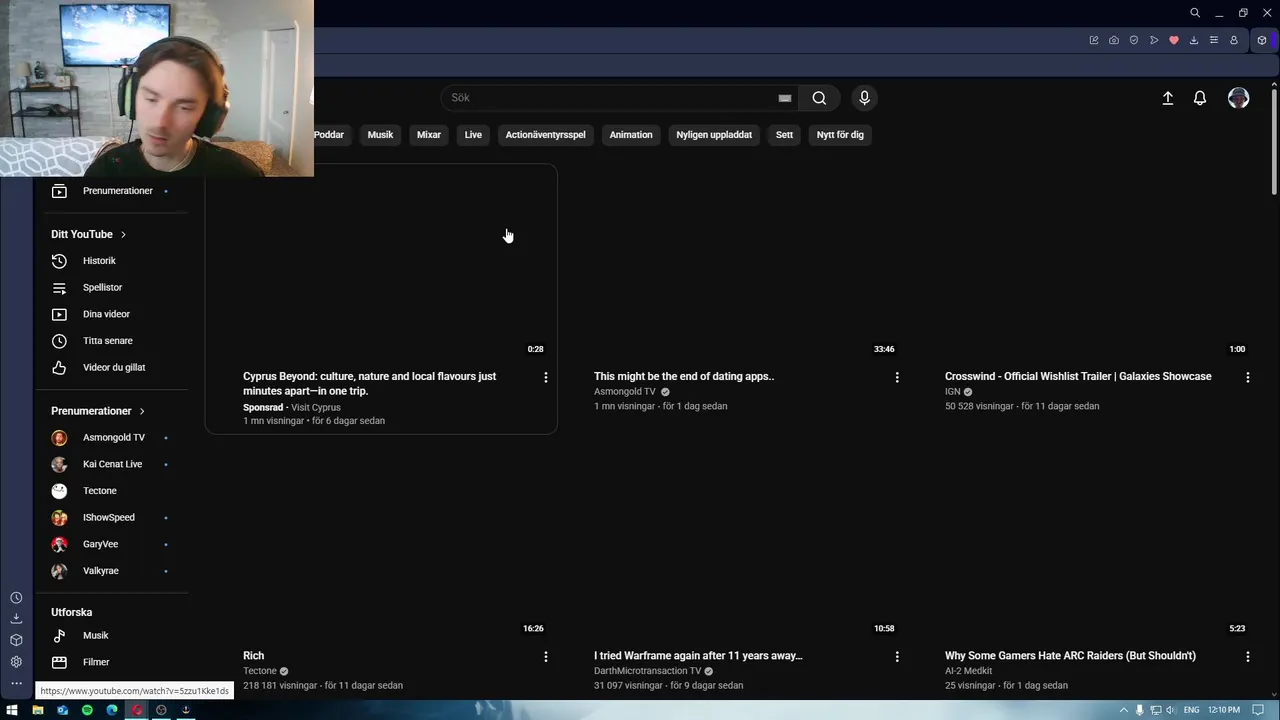Show hidden system tray icons chevron
The height and width of the screenshot is (720, 1280).
pos(1124,710)
